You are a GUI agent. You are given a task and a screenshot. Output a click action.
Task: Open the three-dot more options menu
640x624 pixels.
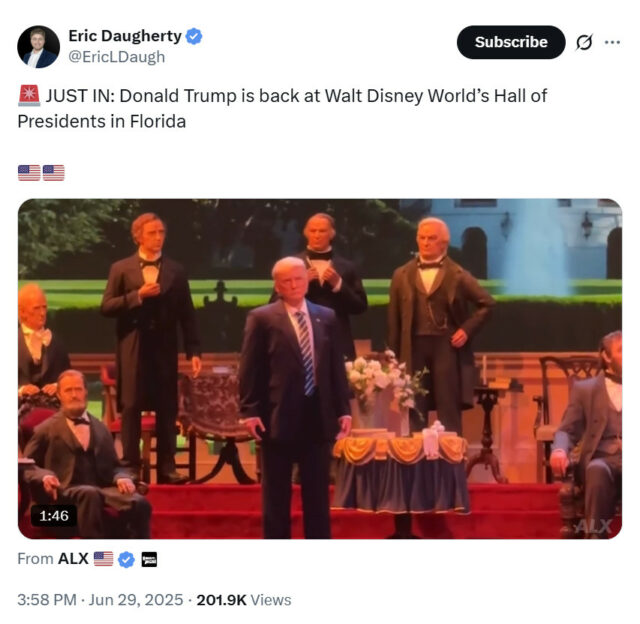[x=612, y=42]
